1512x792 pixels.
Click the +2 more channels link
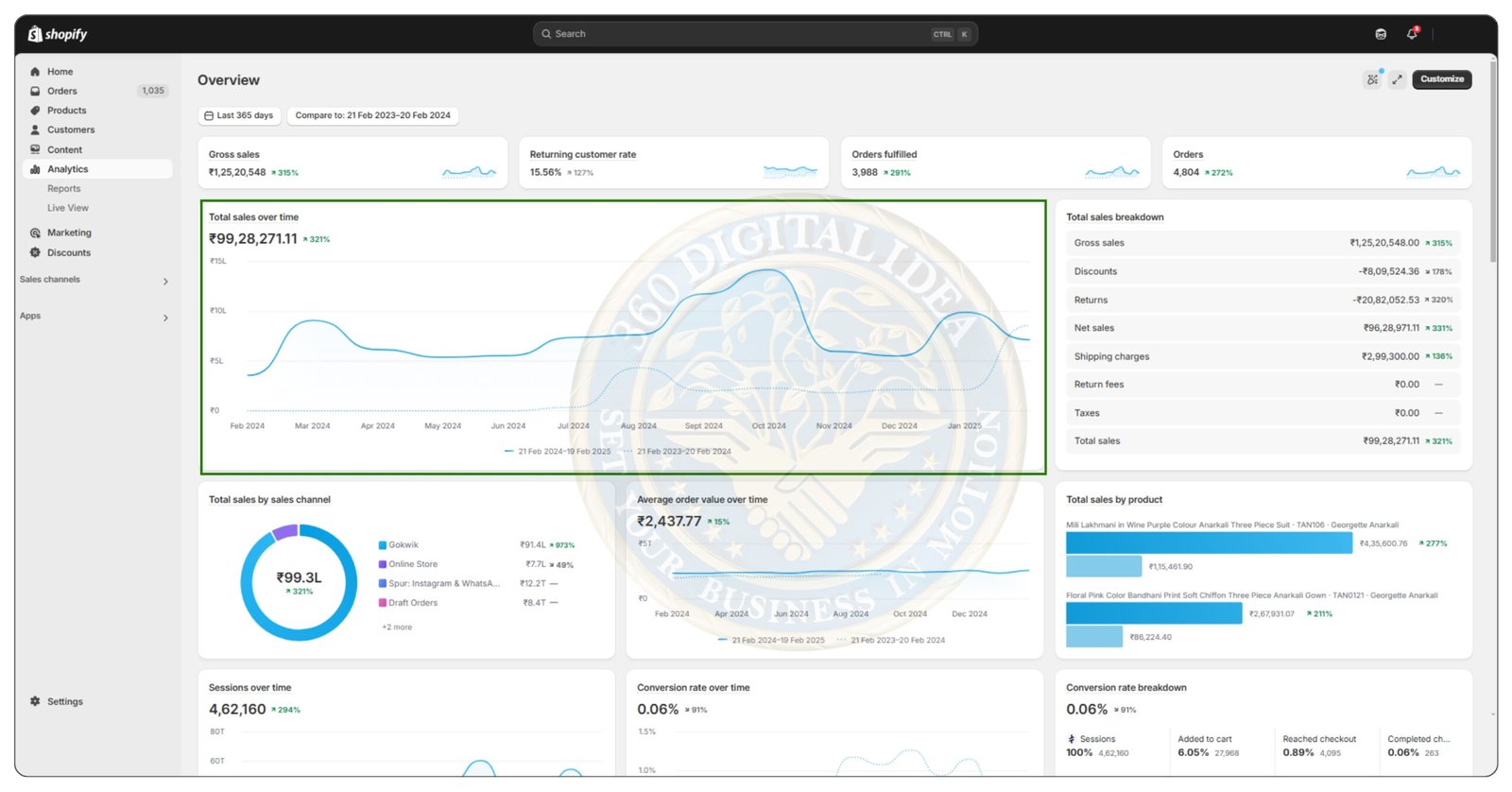pos(397,628)
